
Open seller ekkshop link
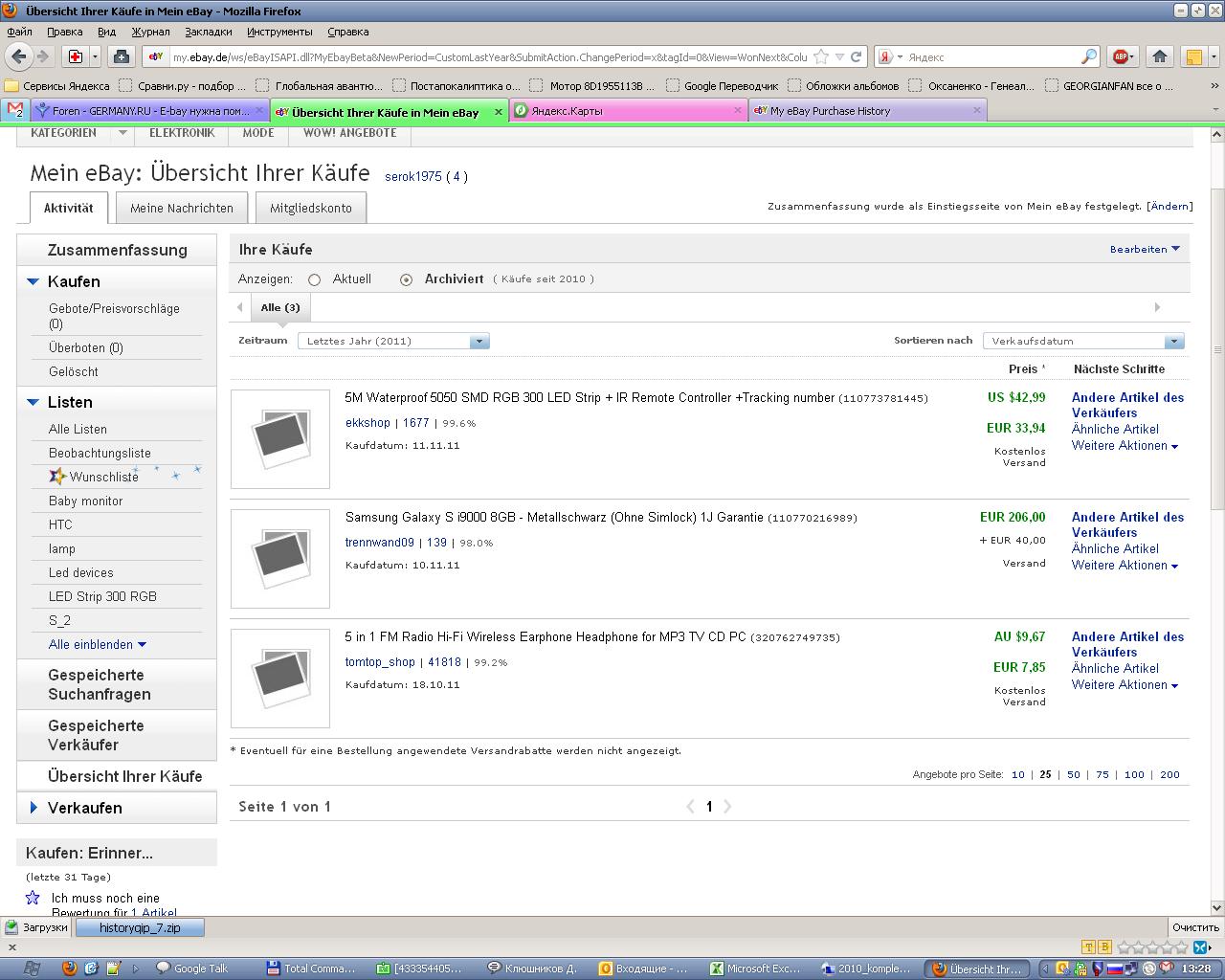(x=367, y=423)
